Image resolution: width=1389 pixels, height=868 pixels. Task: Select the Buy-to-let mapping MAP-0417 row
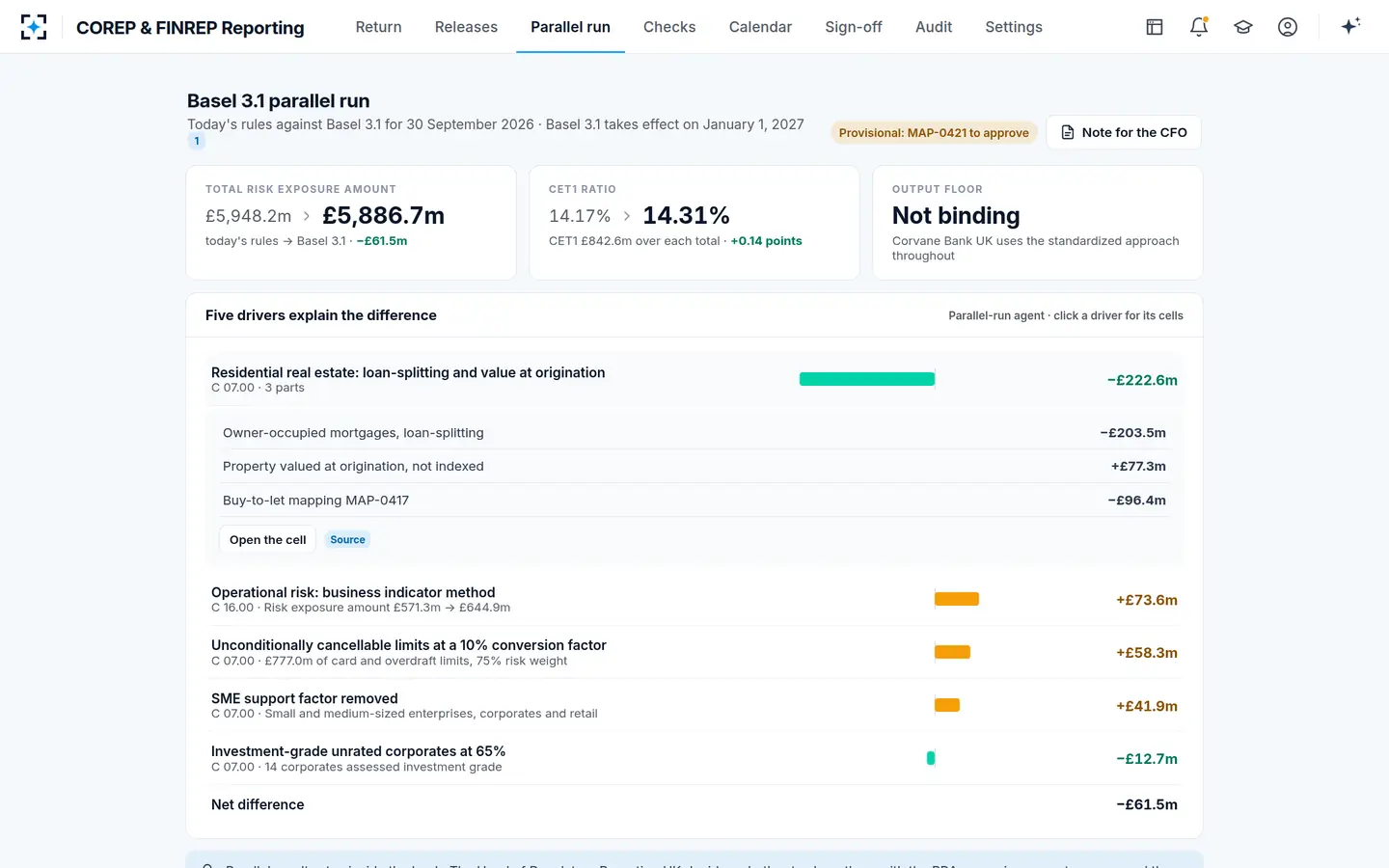[x=694, y=500]
